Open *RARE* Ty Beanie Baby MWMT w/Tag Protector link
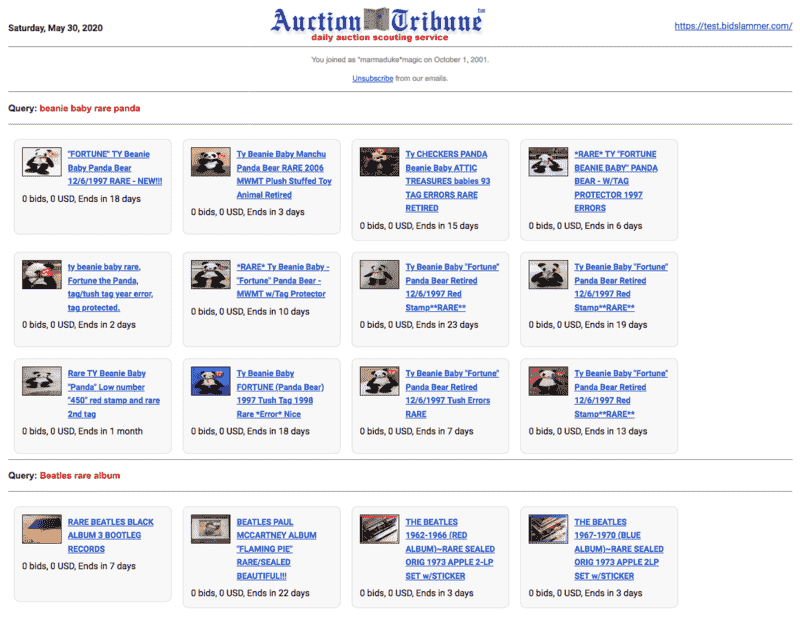Viewport: 800px width, 619px height. tap(282, 281)
